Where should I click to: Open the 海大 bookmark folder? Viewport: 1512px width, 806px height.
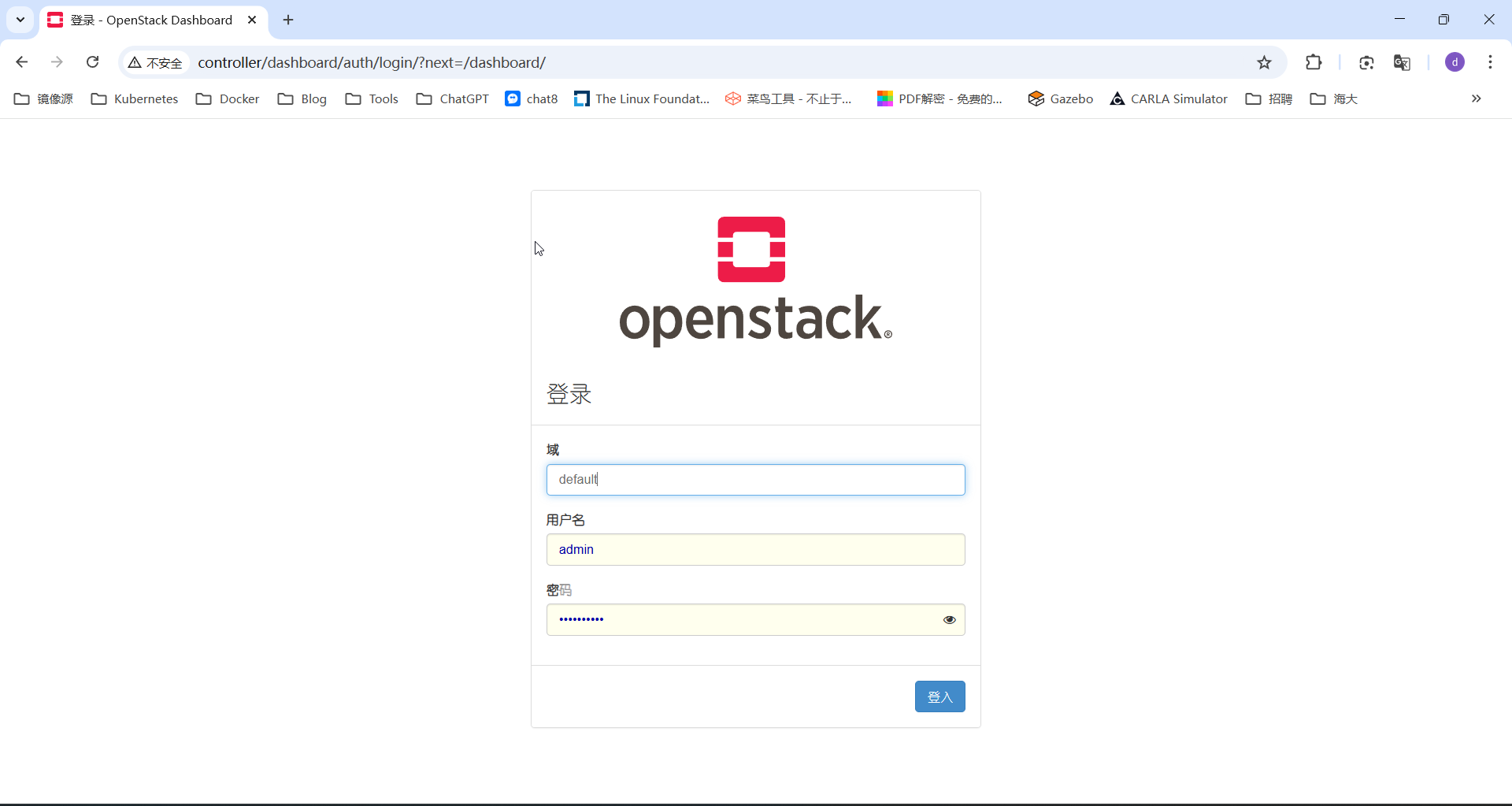pos(1333,98)
